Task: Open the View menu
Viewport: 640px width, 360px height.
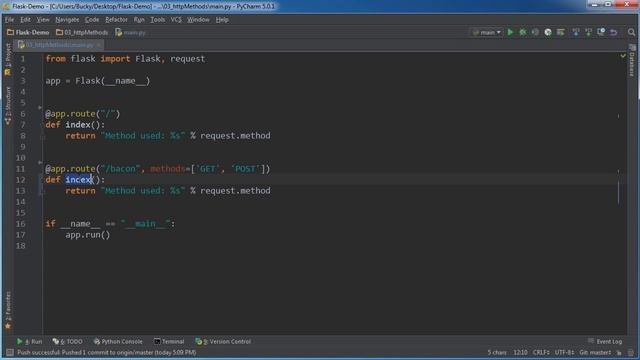Action: click(43, 20)
